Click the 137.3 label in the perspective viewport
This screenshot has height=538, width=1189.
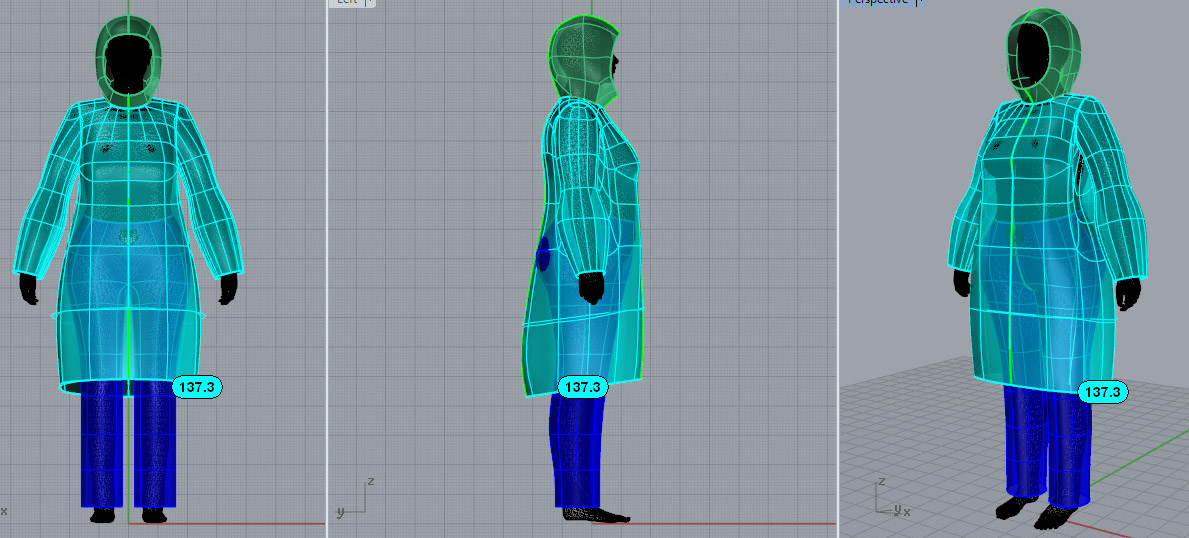1103,392
